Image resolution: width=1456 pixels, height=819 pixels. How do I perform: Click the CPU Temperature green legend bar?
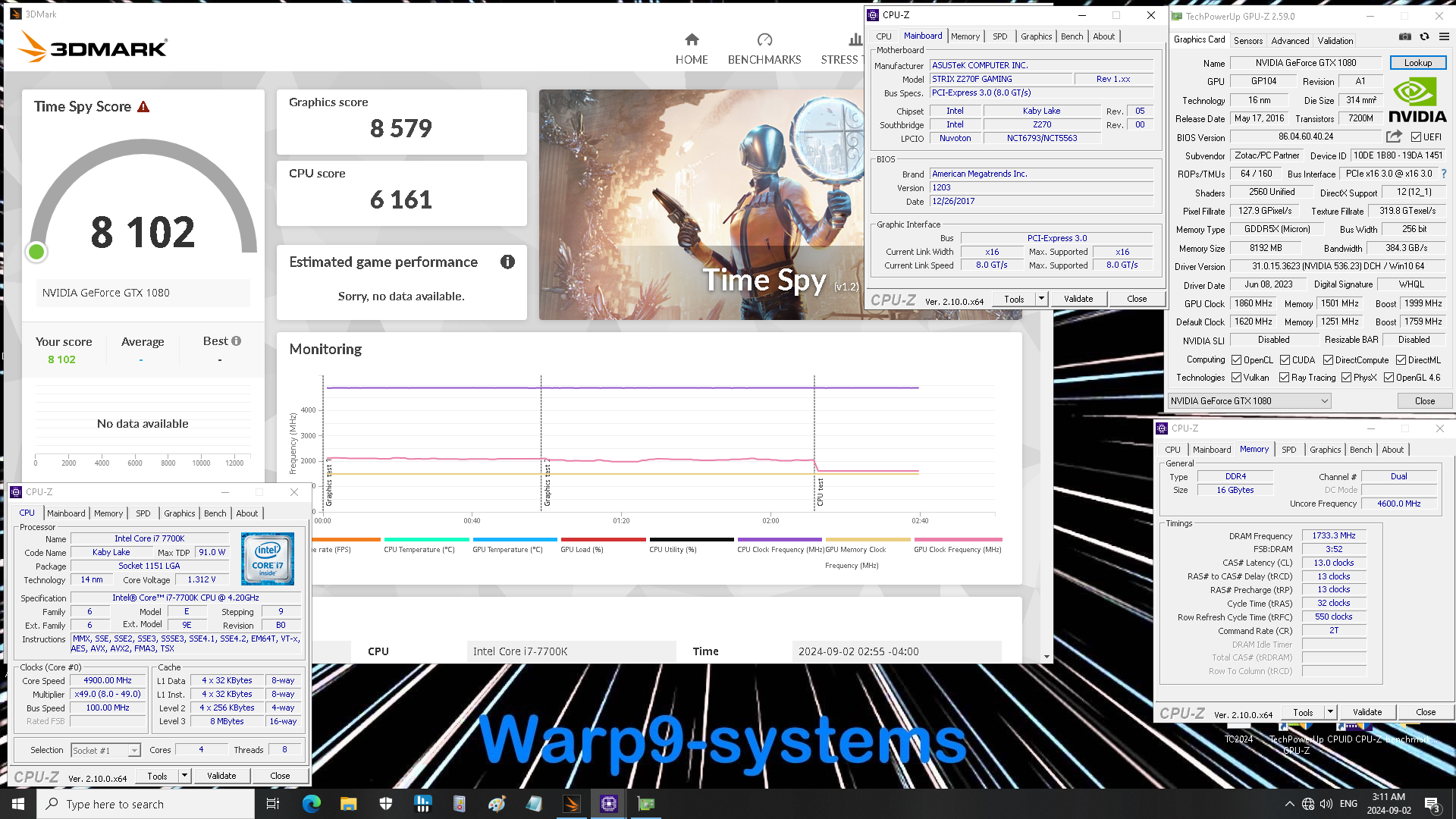426,540
